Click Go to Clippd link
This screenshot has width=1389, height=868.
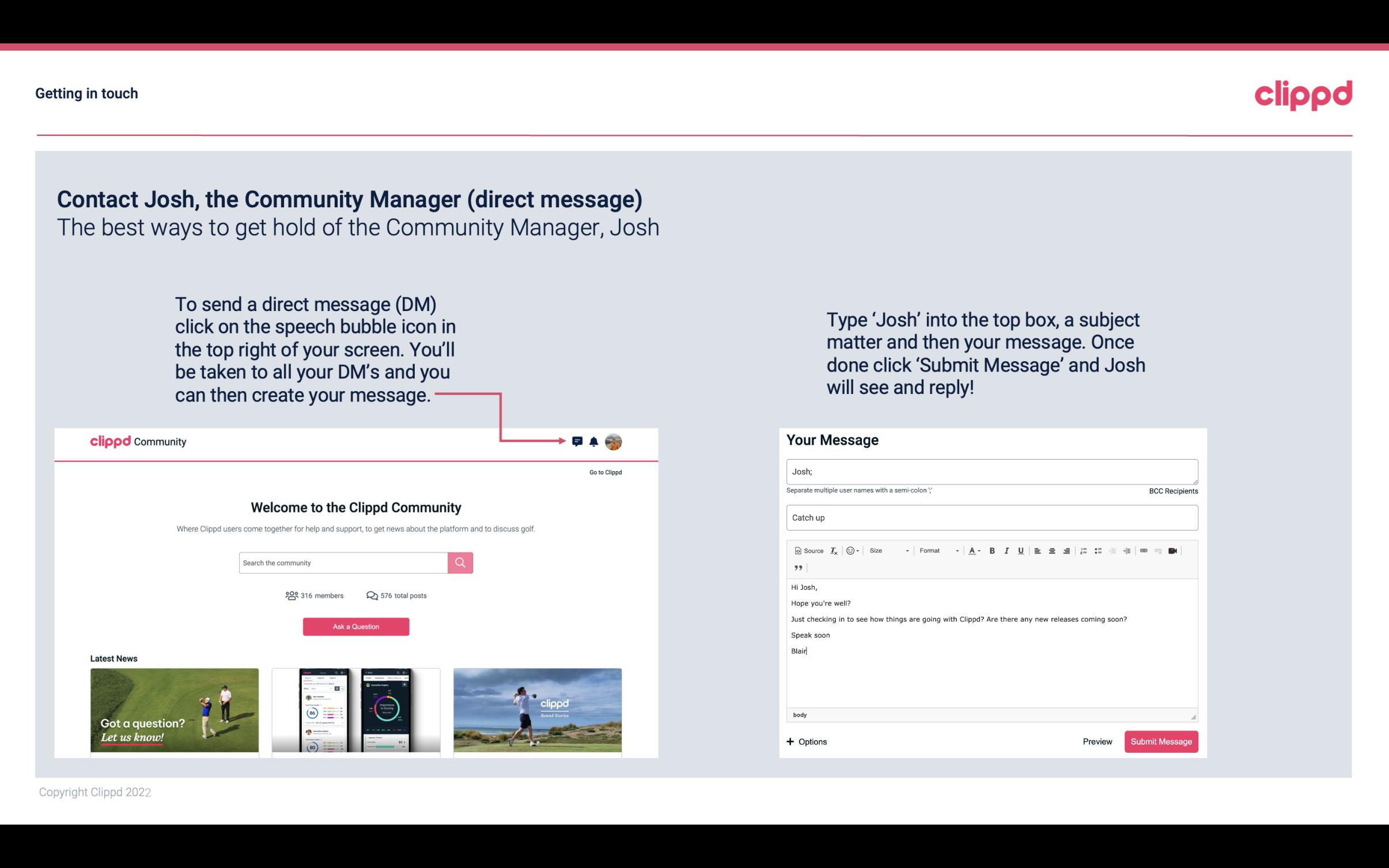point(604,472)
